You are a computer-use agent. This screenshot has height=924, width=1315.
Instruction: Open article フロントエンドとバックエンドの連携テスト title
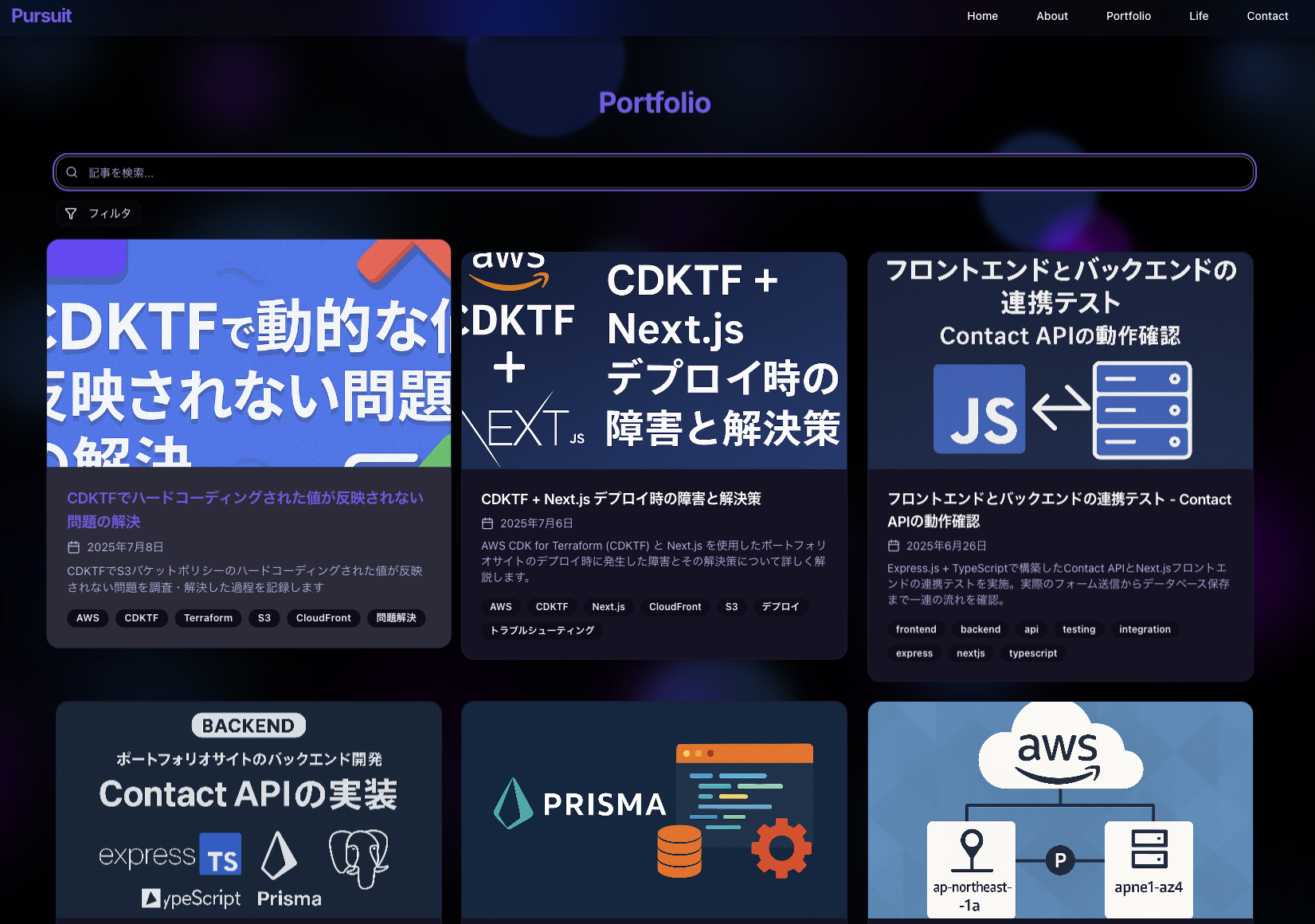(1059, 510)
